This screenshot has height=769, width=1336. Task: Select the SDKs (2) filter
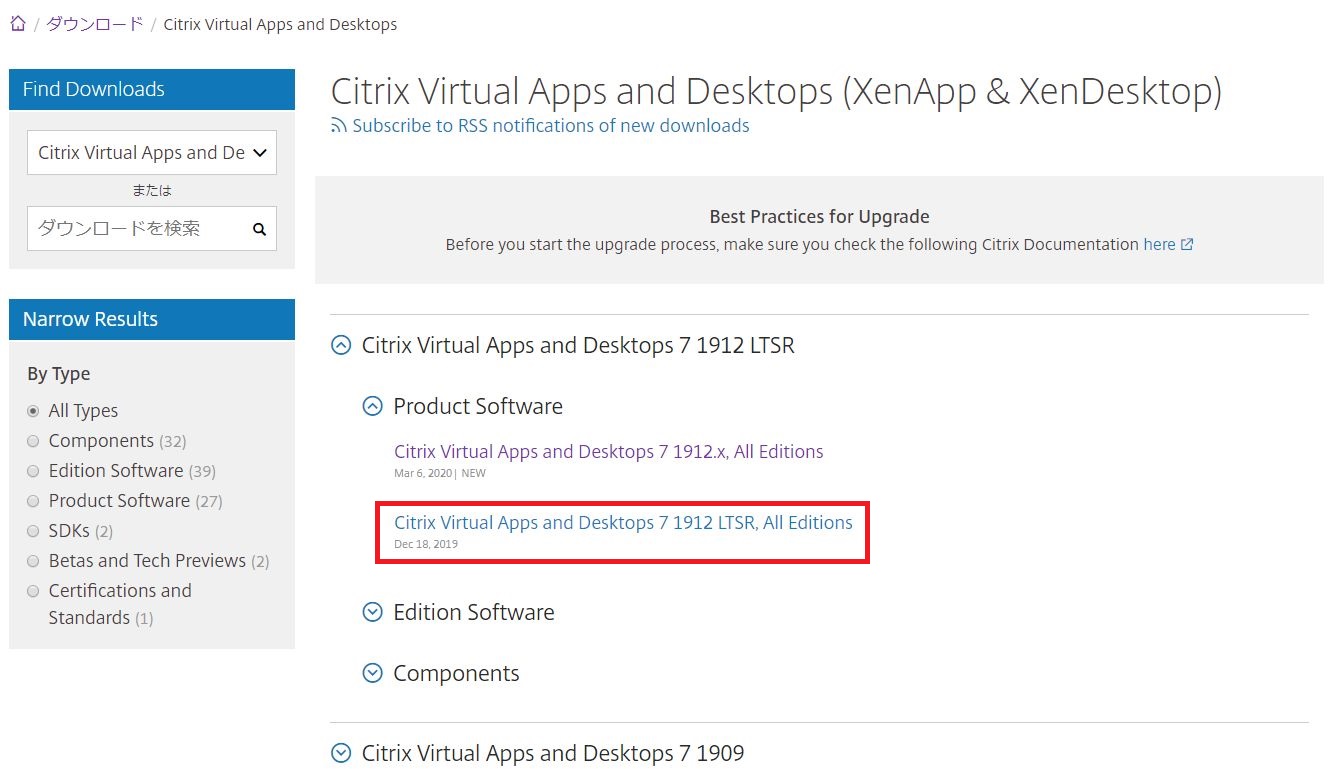[33, 531]
